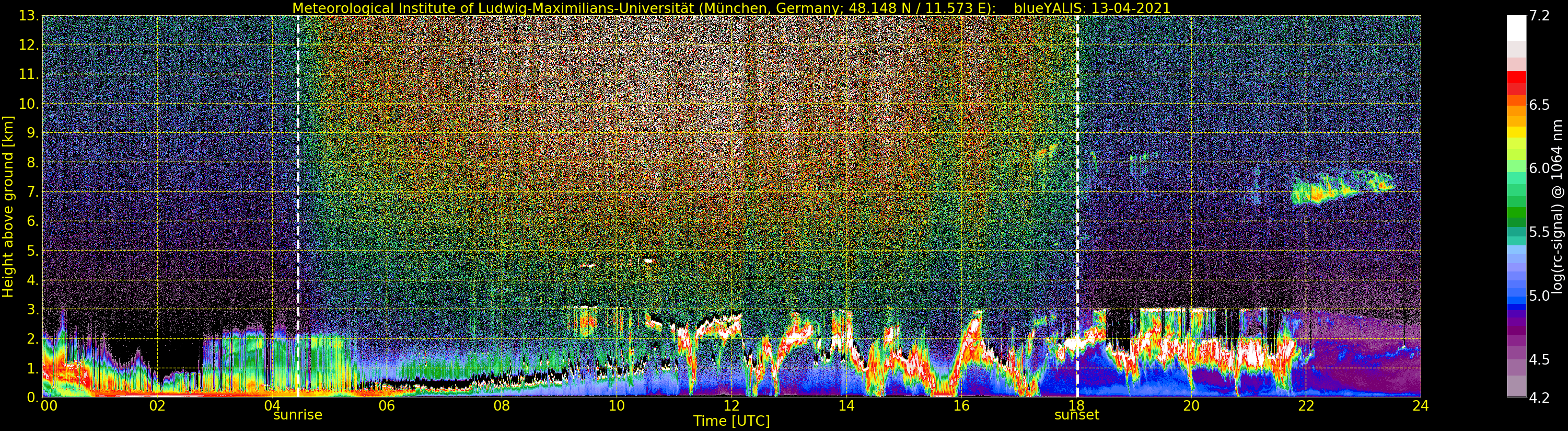This screenshot has width=1568, height=431.
Task: Click the 6.0 value on the color scale
Action: click(x=1540, y=168)
